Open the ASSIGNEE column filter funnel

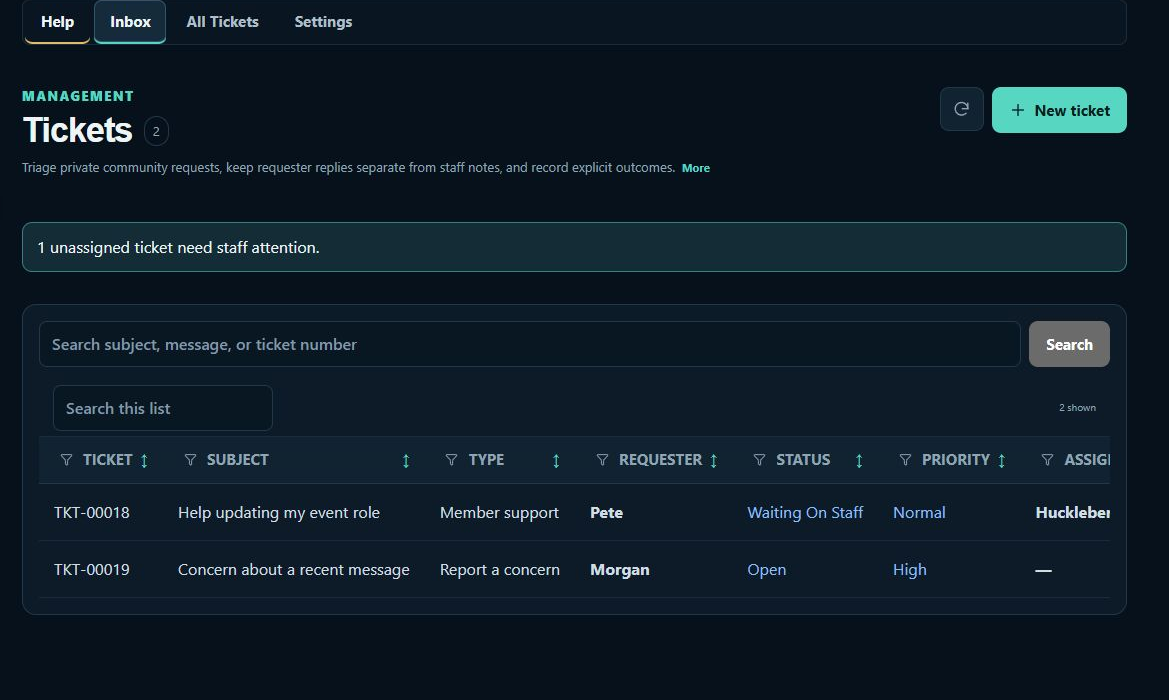click(1047, 460)
